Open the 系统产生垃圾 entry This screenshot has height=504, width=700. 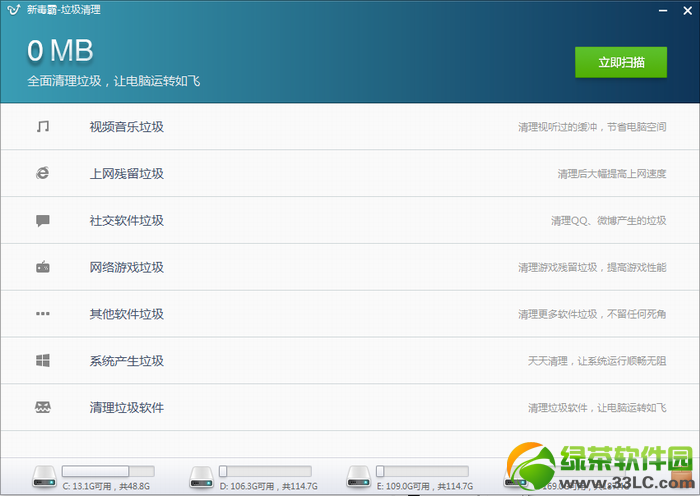click(x=350, y=361)
